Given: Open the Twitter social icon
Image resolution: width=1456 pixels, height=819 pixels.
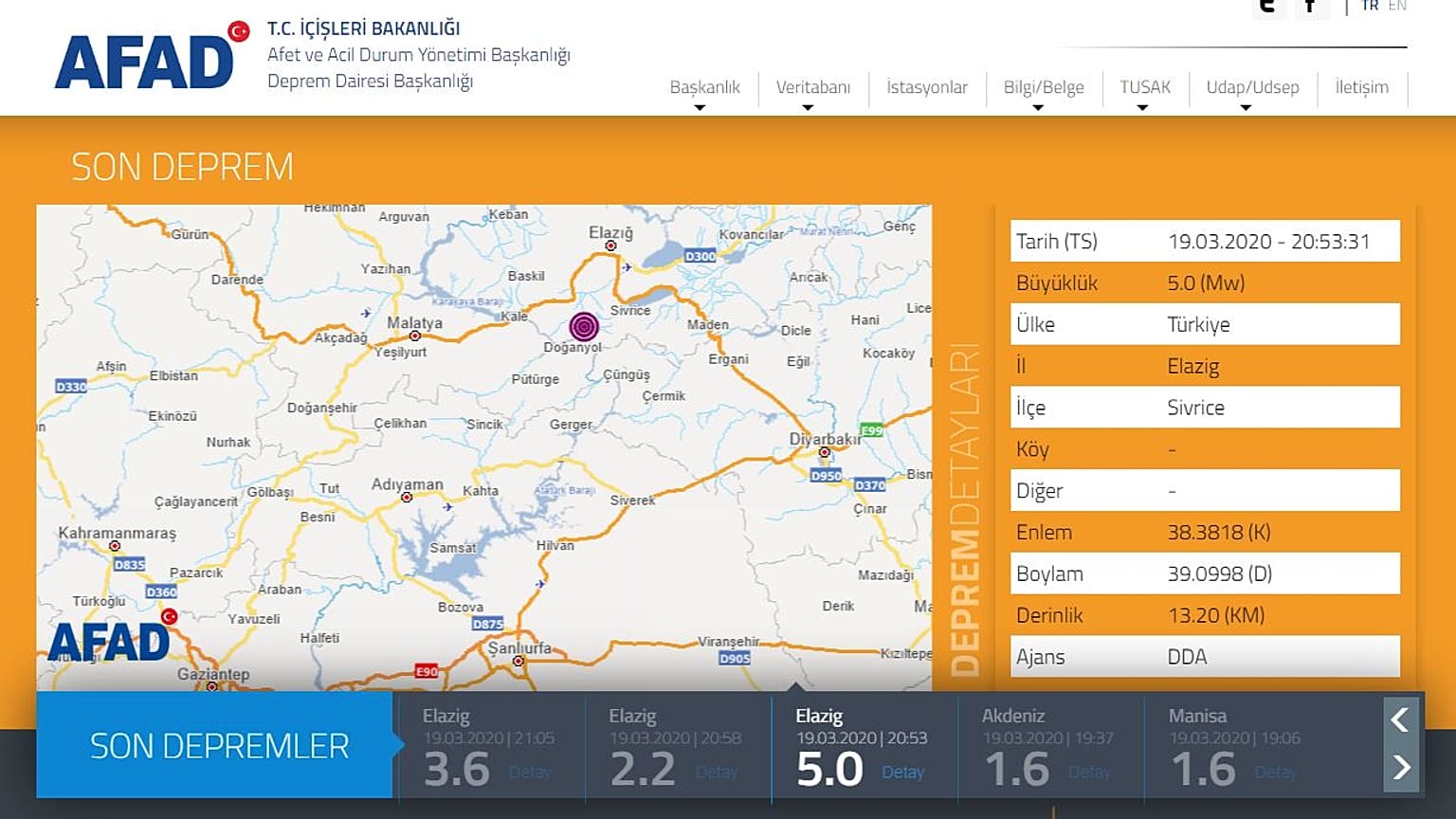Looking at the screenshot, I should (x=1267, y=8).
